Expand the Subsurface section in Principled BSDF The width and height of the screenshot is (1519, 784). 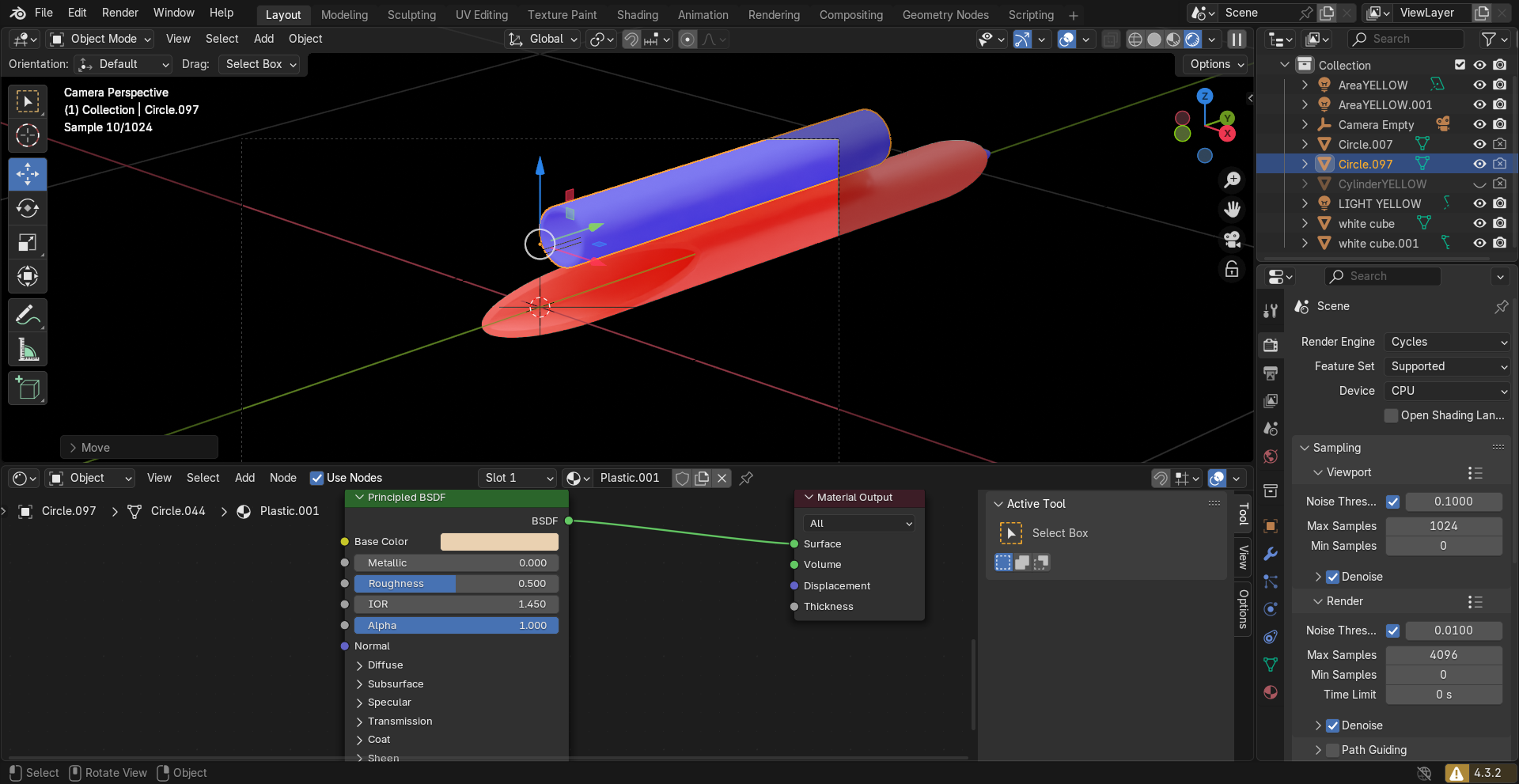tap(360, 684)
